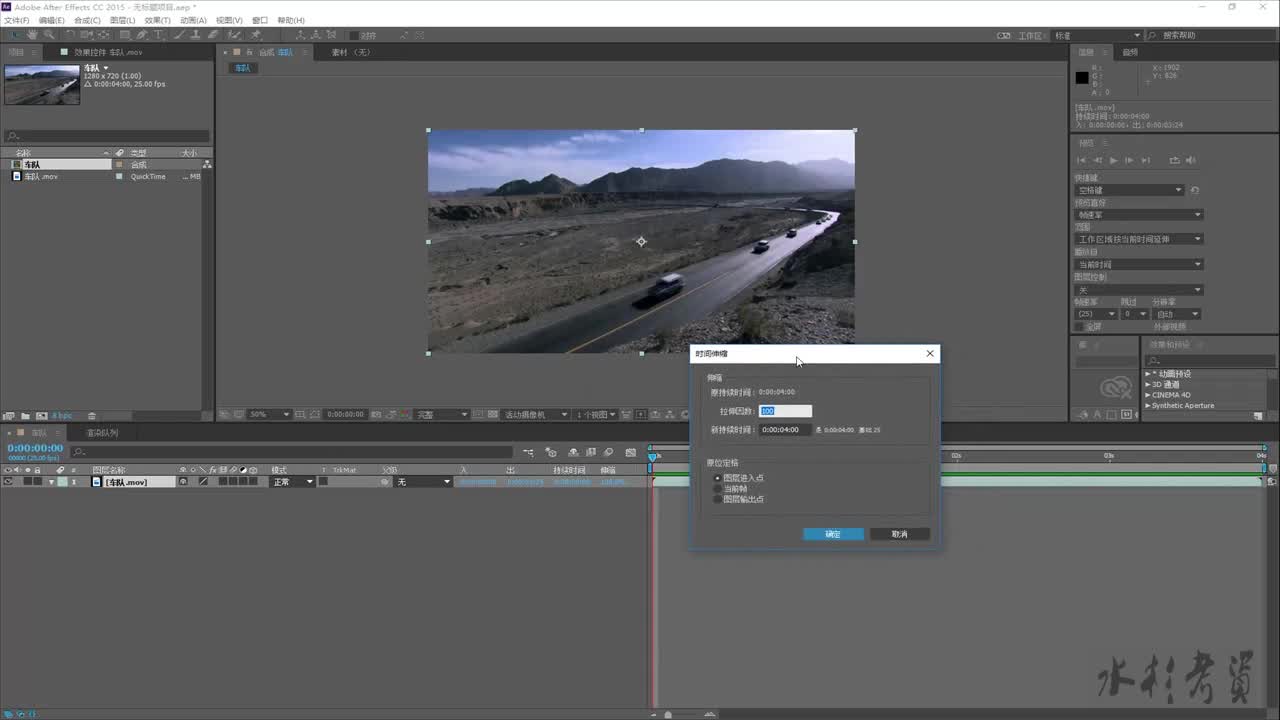
Task: Expand 车队.mov layer properties triangle
Action: coord(53,482)
